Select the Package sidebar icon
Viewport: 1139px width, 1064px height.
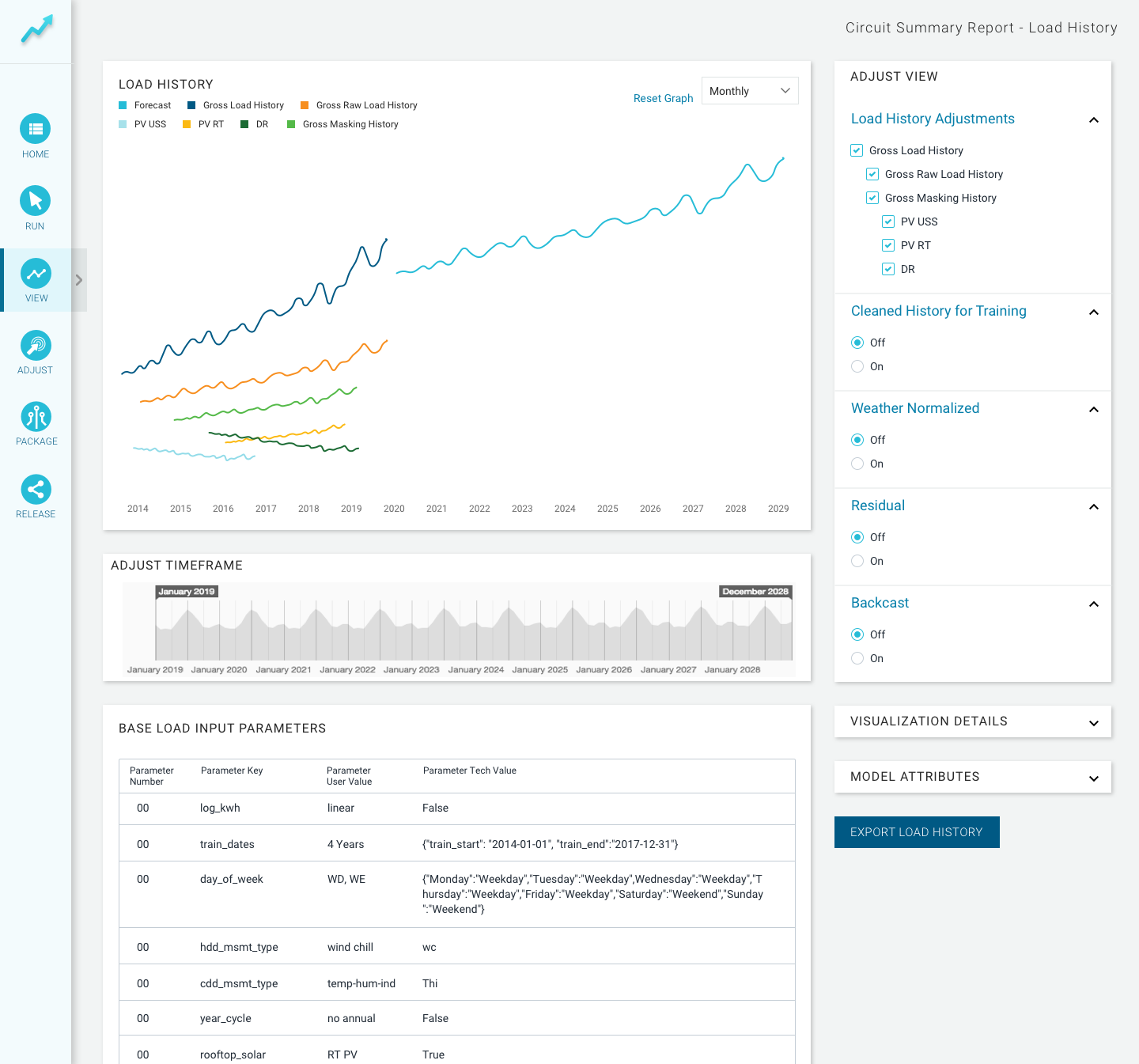36,417
